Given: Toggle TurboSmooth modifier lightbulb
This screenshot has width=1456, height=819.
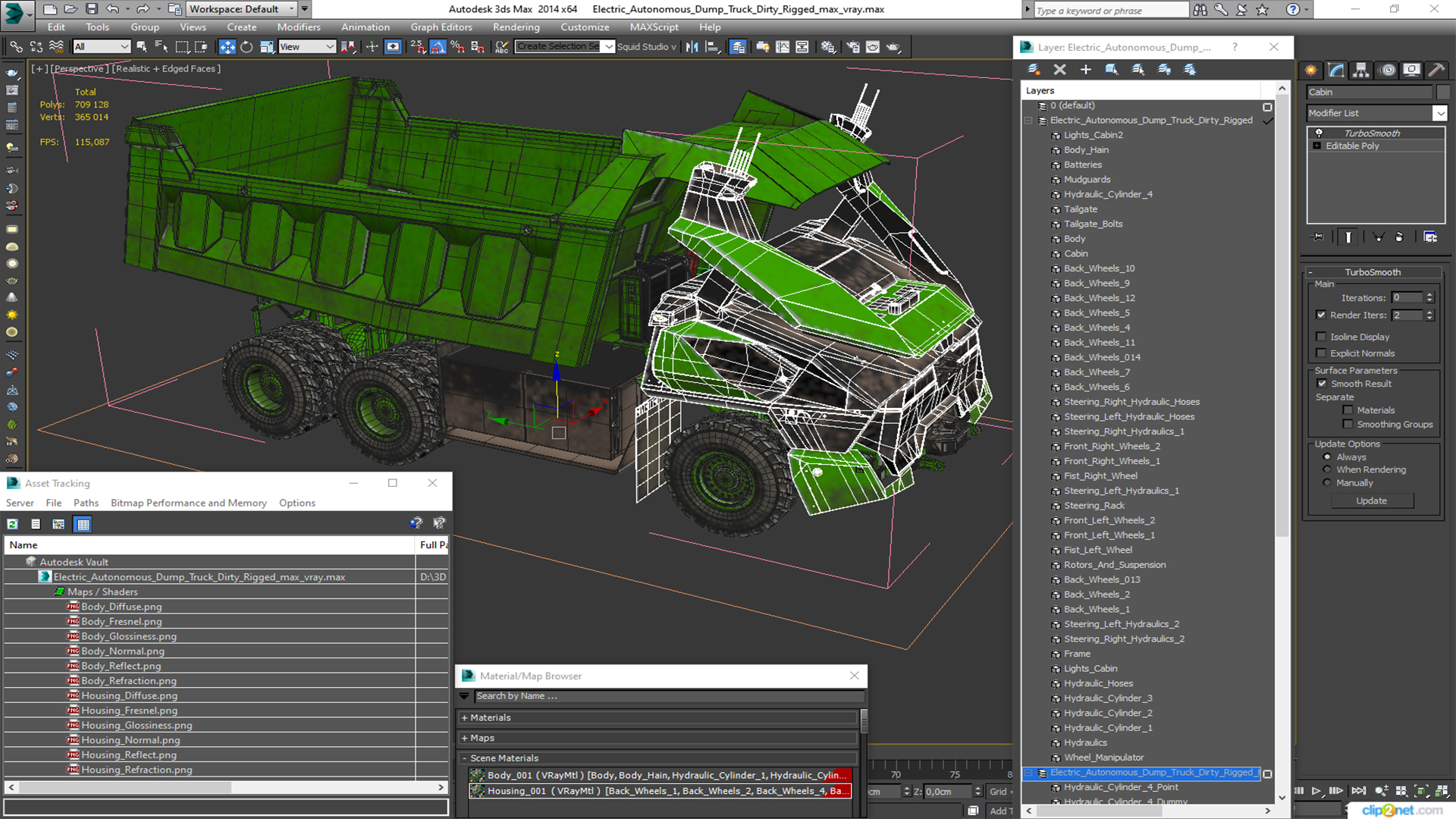Looking at the screenshot, I should click(x=1319, y=133).
